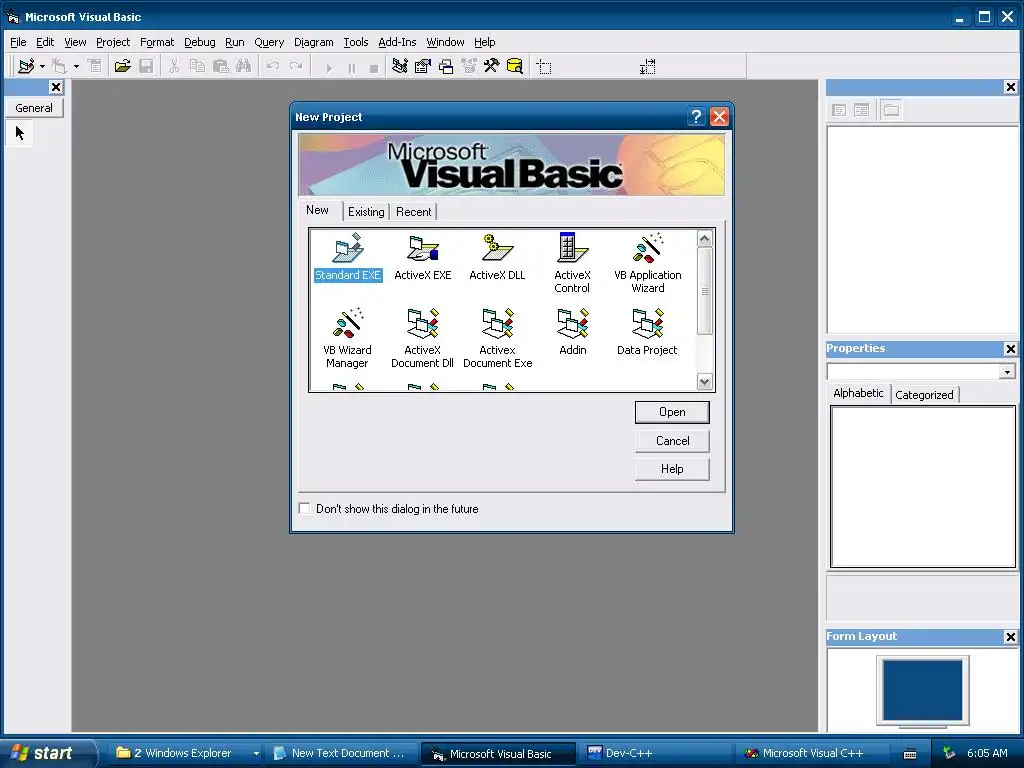Check 'Don't show this dialog in the future'
The width and height of the screenshot is (1024, 768).
(x=304, y=508)
